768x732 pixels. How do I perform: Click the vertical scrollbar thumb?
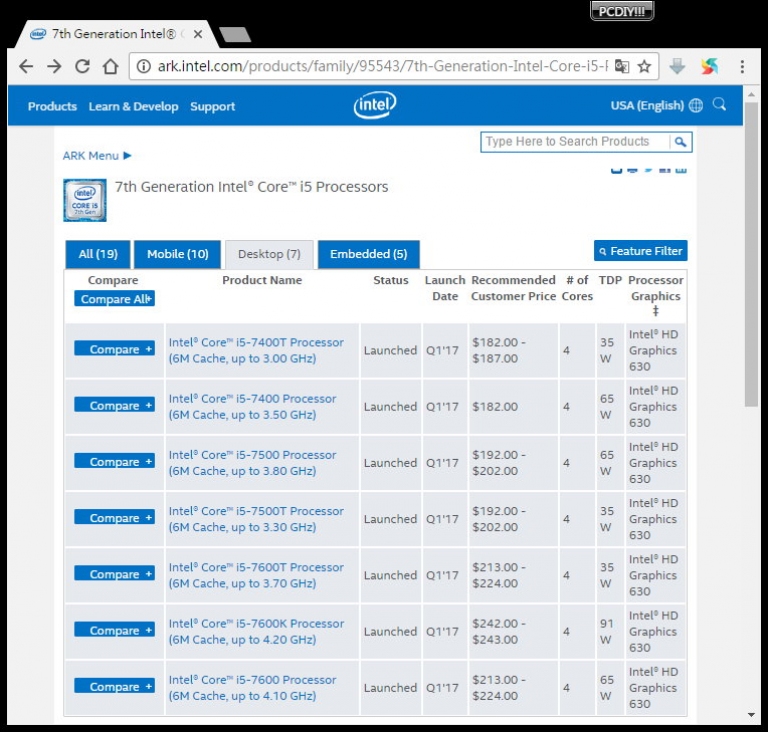coord(751,254)
